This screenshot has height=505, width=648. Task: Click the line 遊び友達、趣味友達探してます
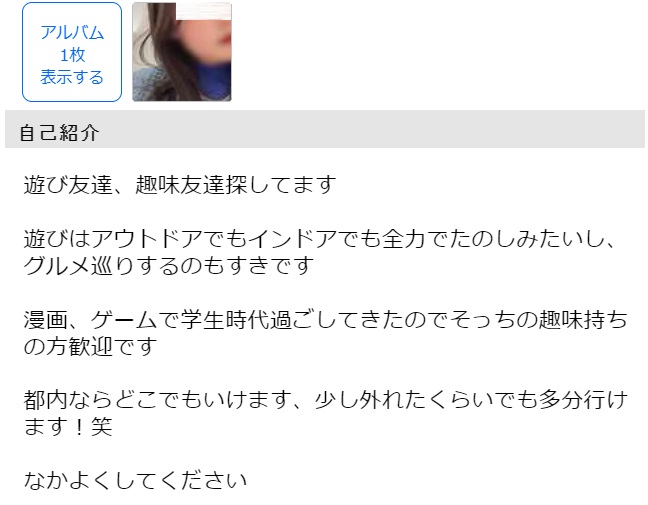point(180,184)
